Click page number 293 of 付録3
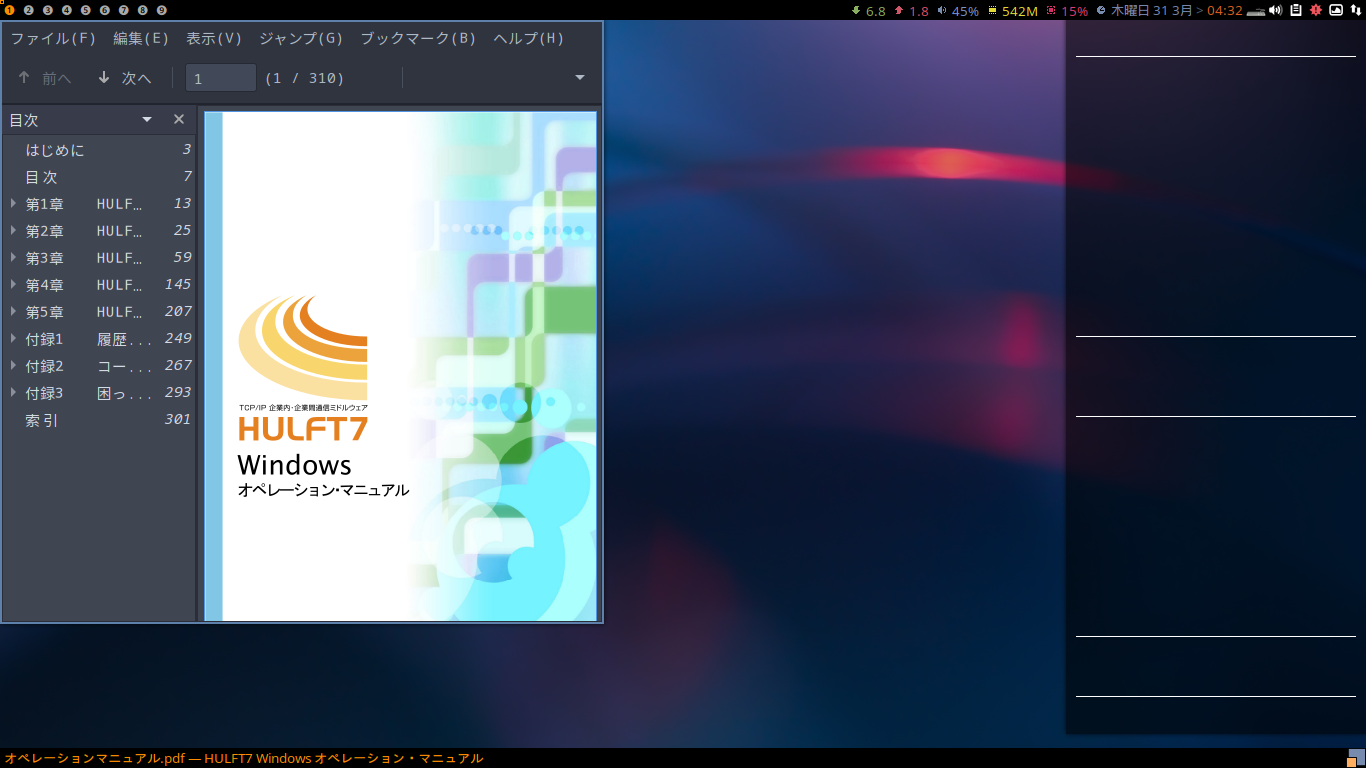This screenshot has height=768, width=1366. pos(178,393)
